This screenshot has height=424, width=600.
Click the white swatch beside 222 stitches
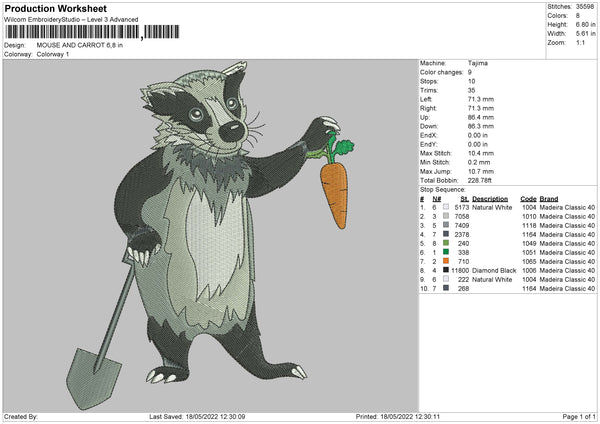click(x=446, y=279)
